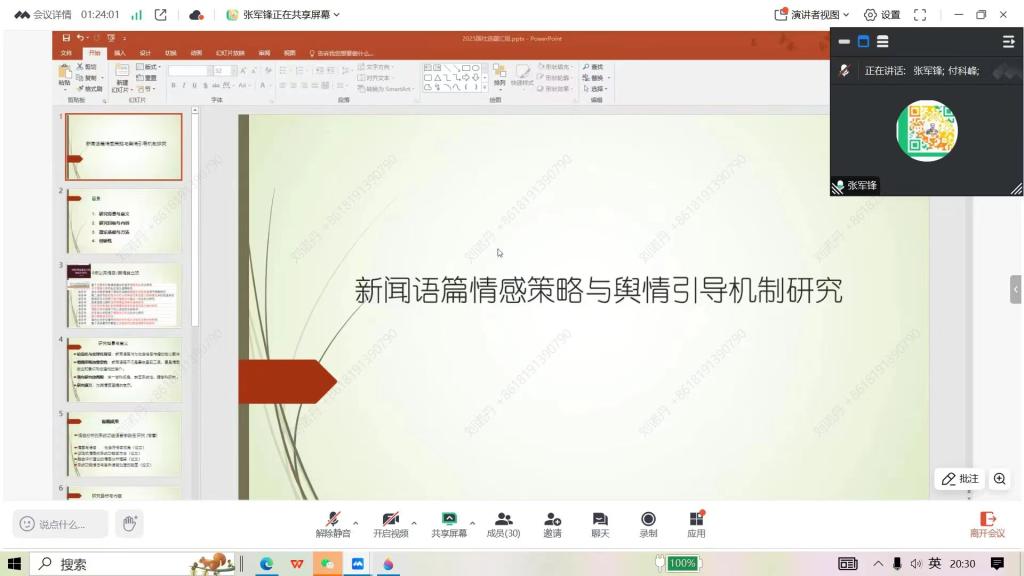This screenshot has height=576, width=1024.
Task: Expand arrow next to 共享屏幕
Action: [472, 522]
